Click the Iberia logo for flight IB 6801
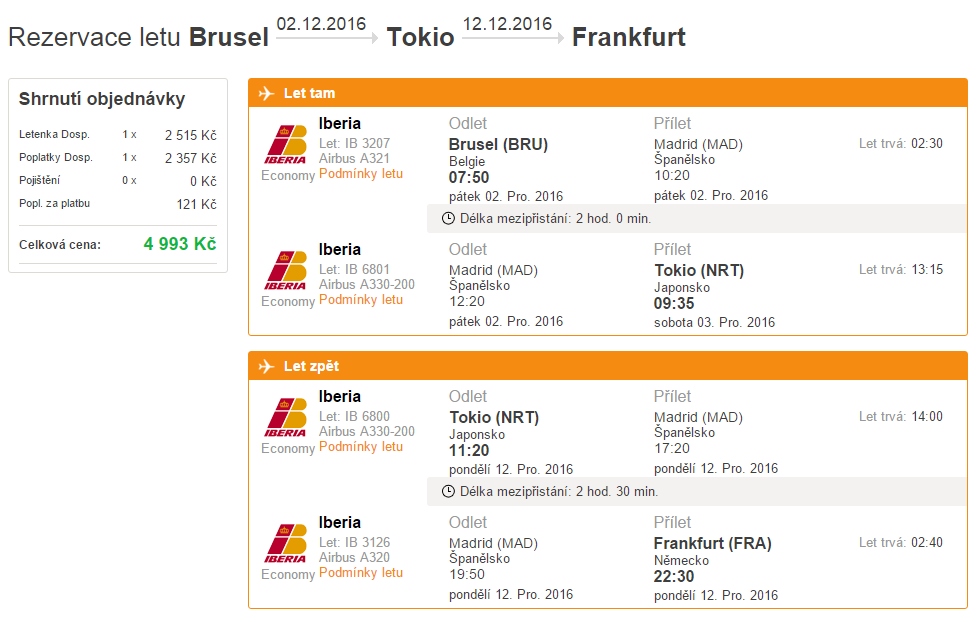The image size is (979, 622). click(x=285, y=271)
